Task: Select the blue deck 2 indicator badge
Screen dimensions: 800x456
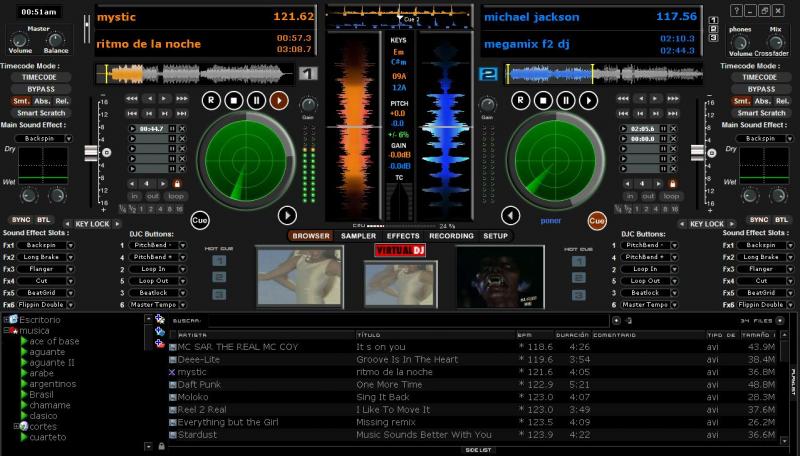Action: click(488, 74)
